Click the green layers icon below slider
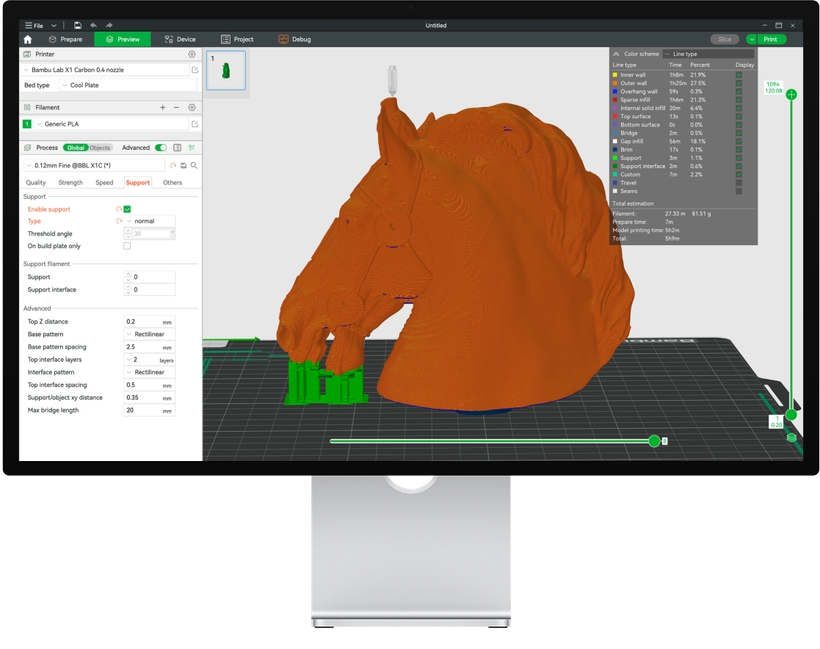The image size is (820, 649). [x=792, y=437]
